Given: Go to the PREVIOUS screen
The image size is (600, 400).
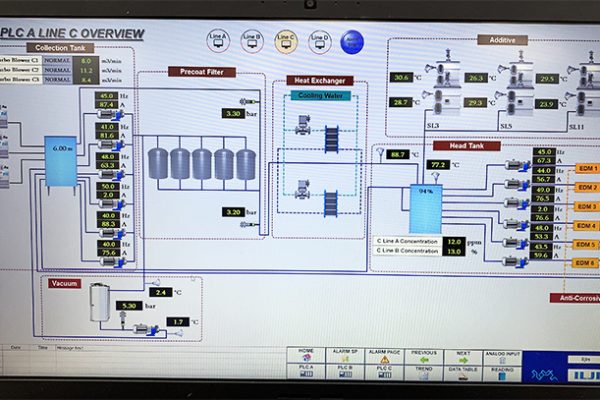Looking at the screenshot, I should (x=424, y=357).
